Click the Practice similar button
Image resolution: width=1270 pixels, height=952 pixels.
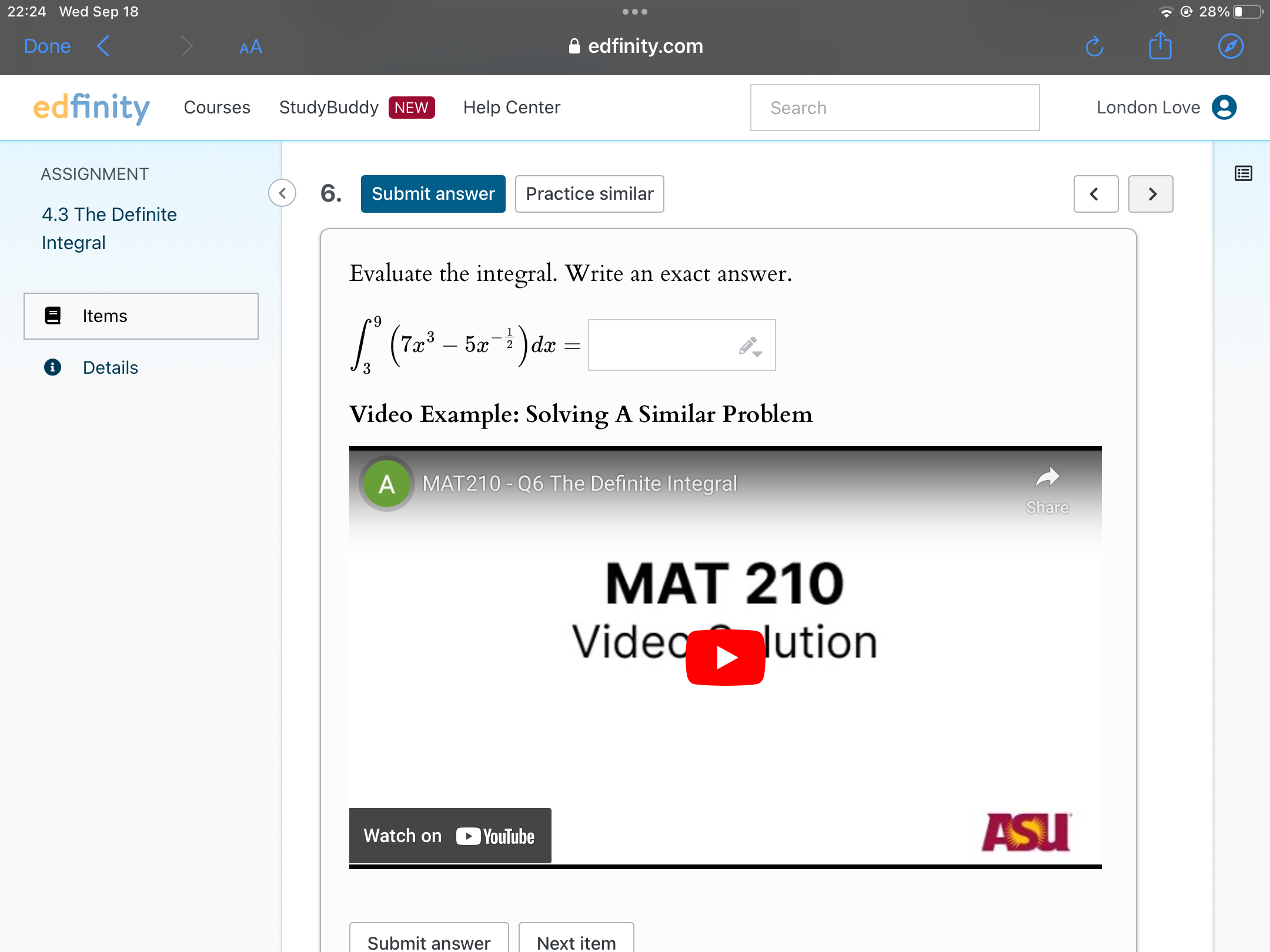[589, 194]
